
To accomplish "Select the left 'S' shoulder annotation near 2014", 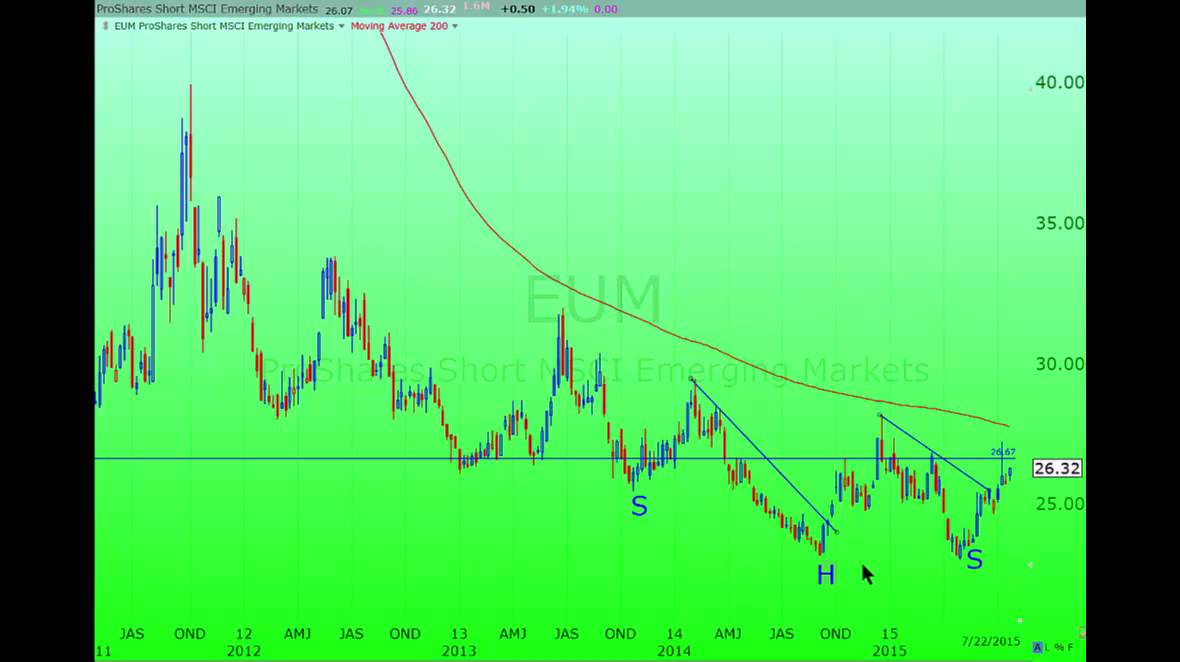I will coord(639,506).
